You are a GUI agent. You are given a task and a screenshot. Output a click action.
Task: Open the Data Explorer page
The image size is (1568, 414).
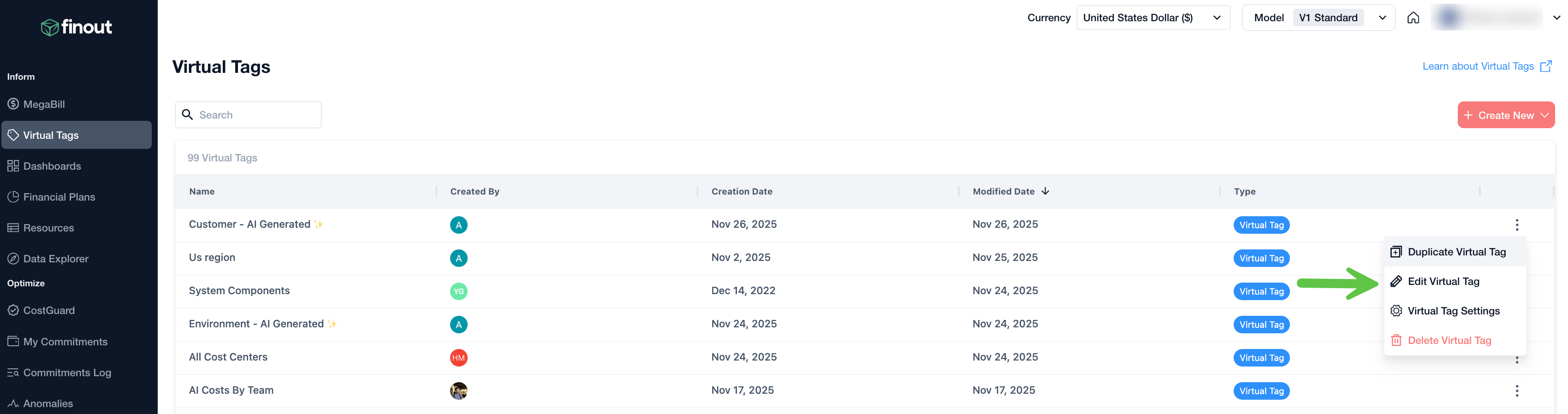pos(55,259)
